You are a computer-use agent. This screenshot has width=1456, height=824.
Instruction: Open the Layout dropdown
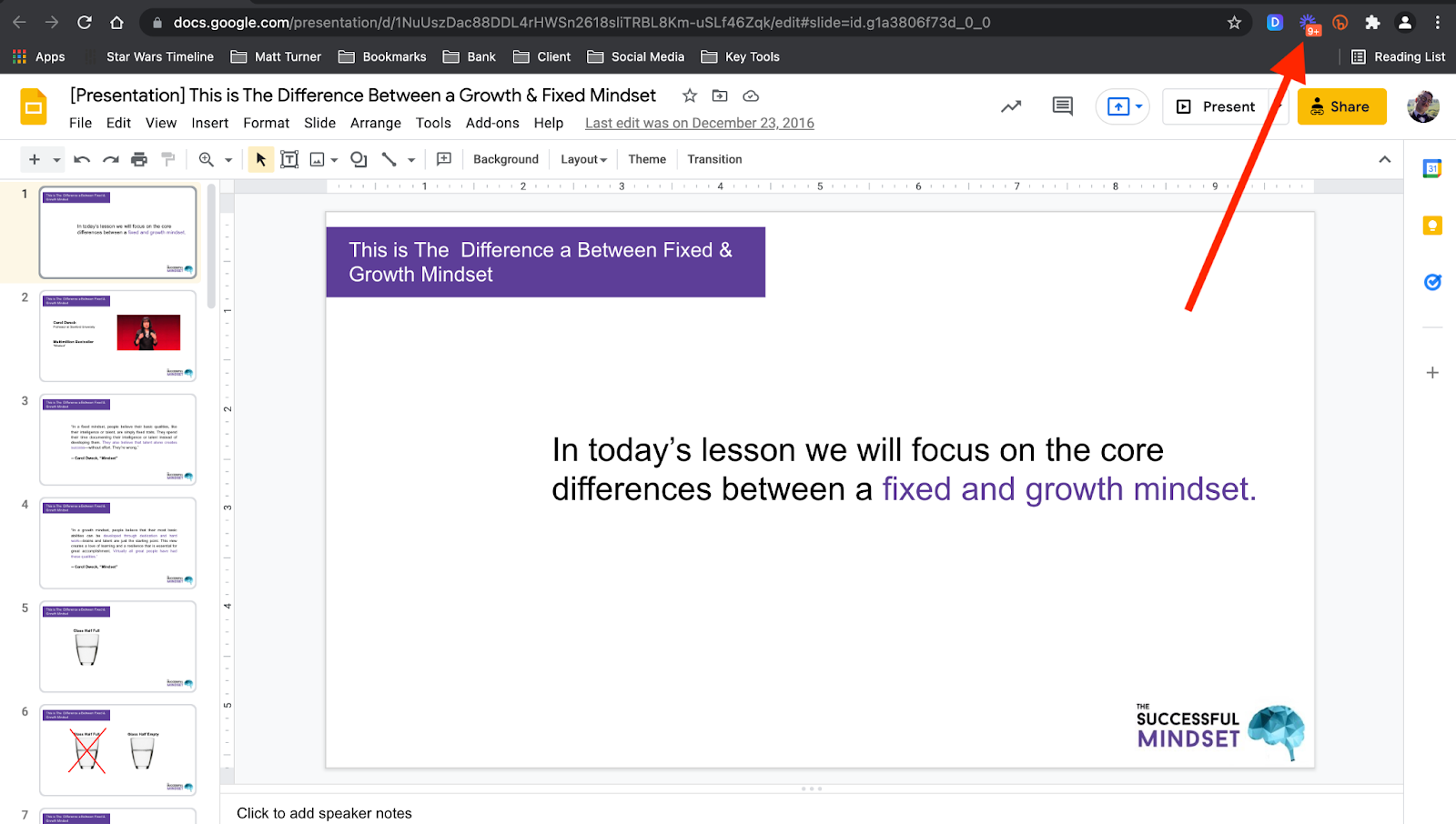click(583, 159)
